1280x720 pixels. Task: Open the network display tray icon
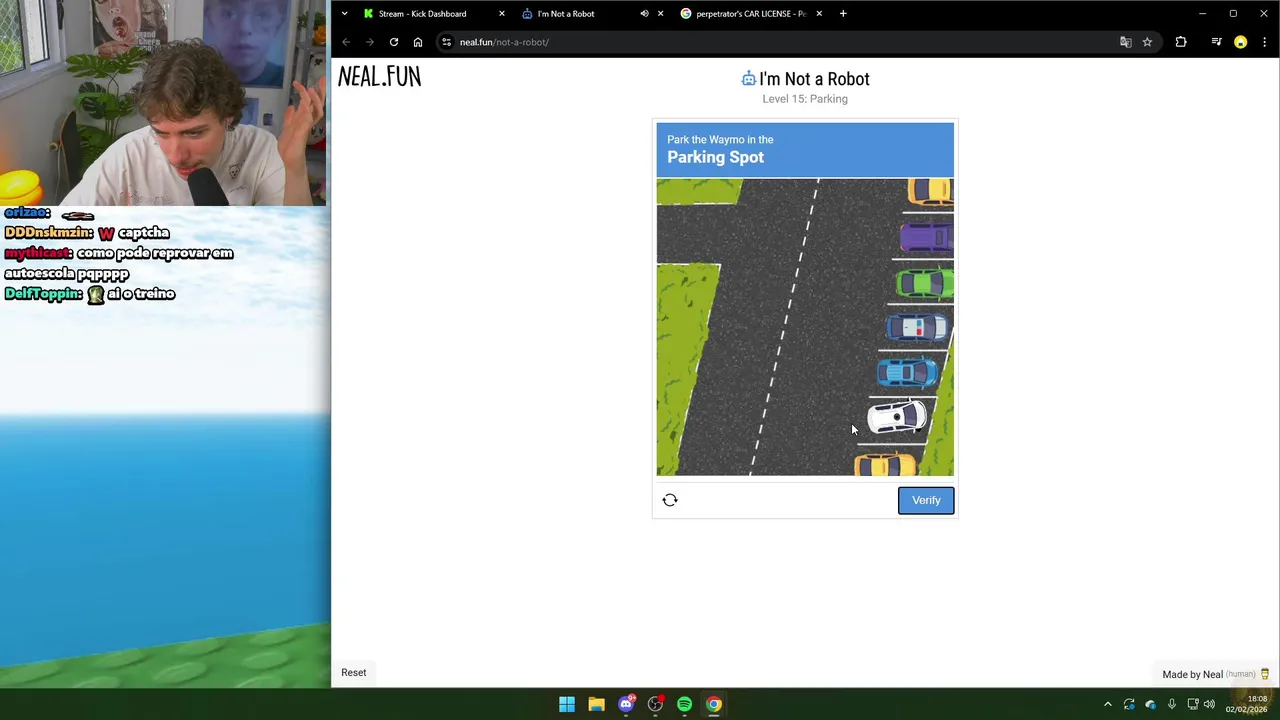(x=1192, y=704)
